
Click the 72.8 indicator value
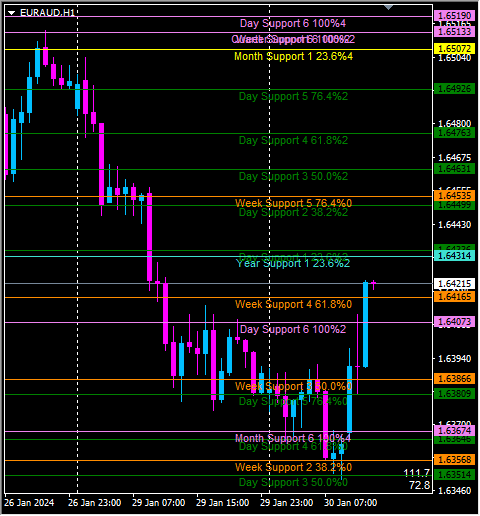click(x=420, y=485)
